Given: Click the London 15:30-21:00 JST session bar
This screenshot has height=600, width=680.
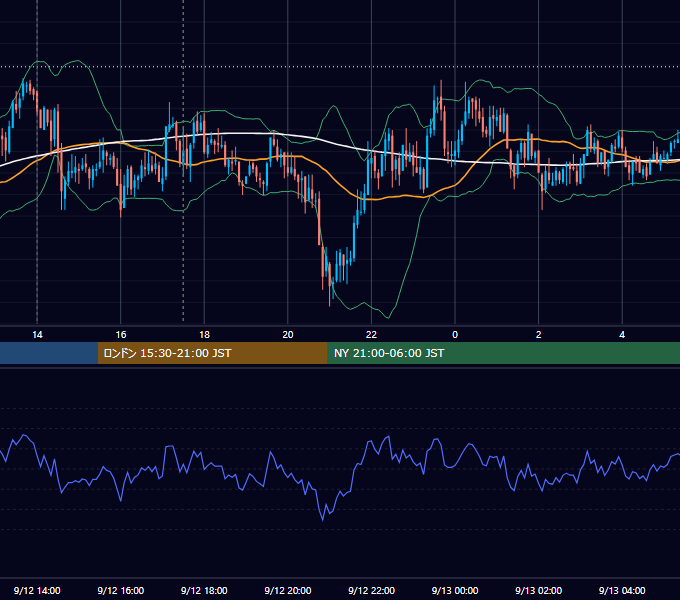Looking at the screenshot, I should pos(212,353).
